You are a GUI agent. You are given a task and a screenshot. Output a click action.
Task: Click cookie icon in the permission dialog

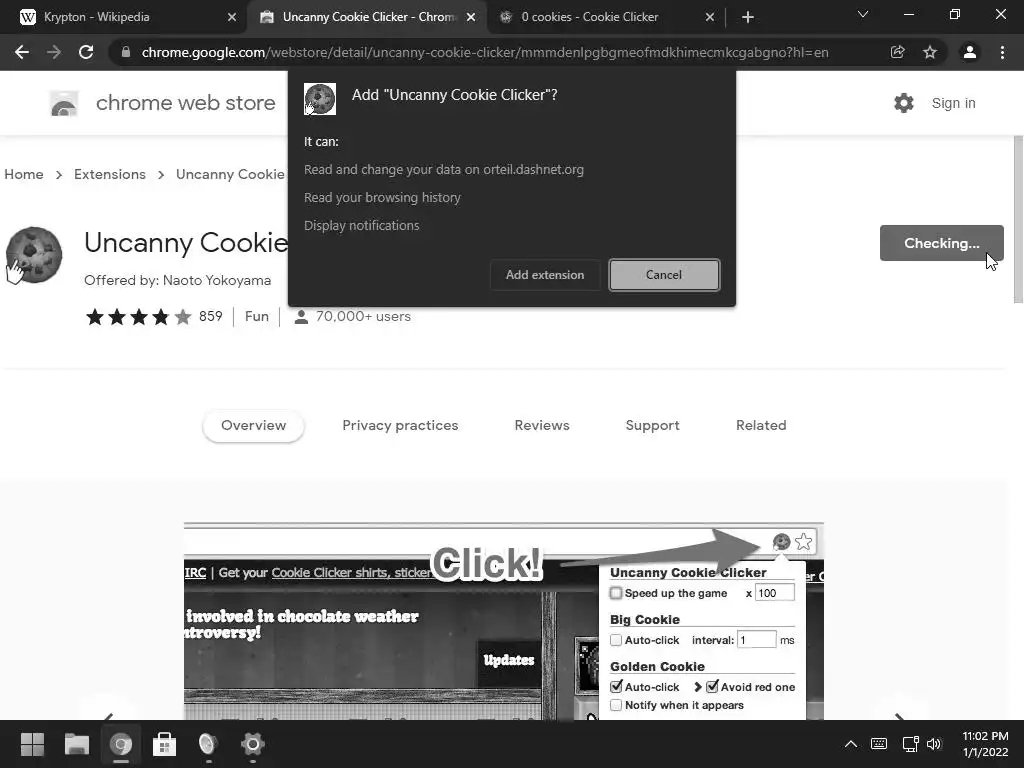coord(320,99)
